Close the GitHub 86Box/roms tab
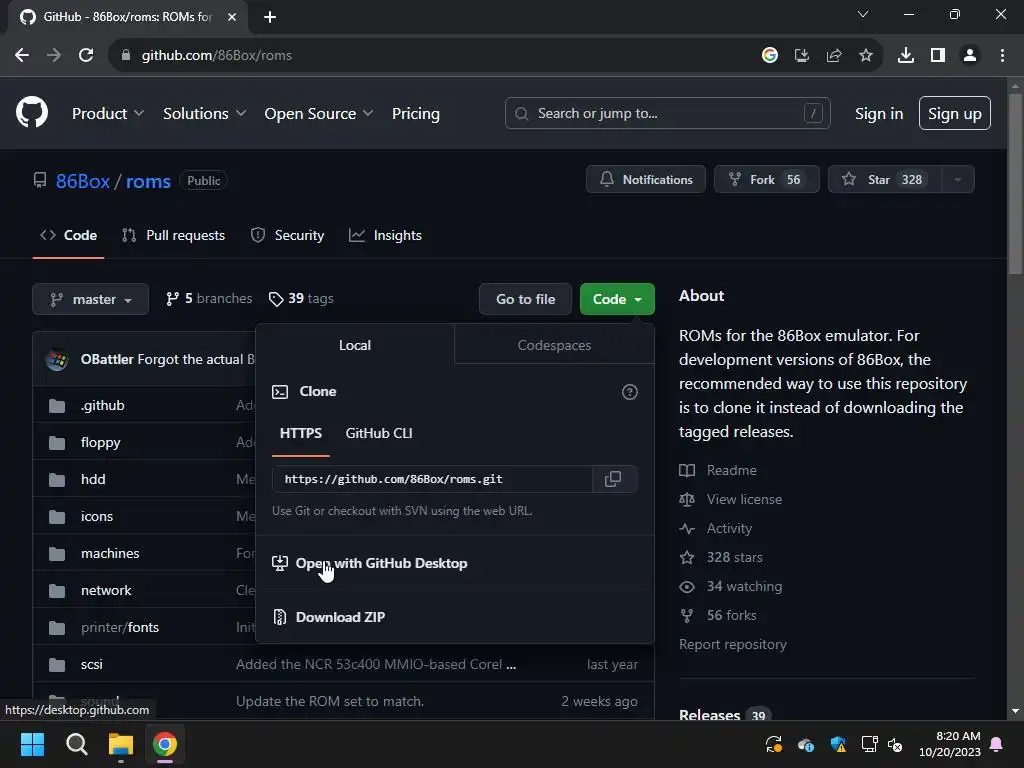Screen dimensions: 1024x768 click(x=232, y=17)
